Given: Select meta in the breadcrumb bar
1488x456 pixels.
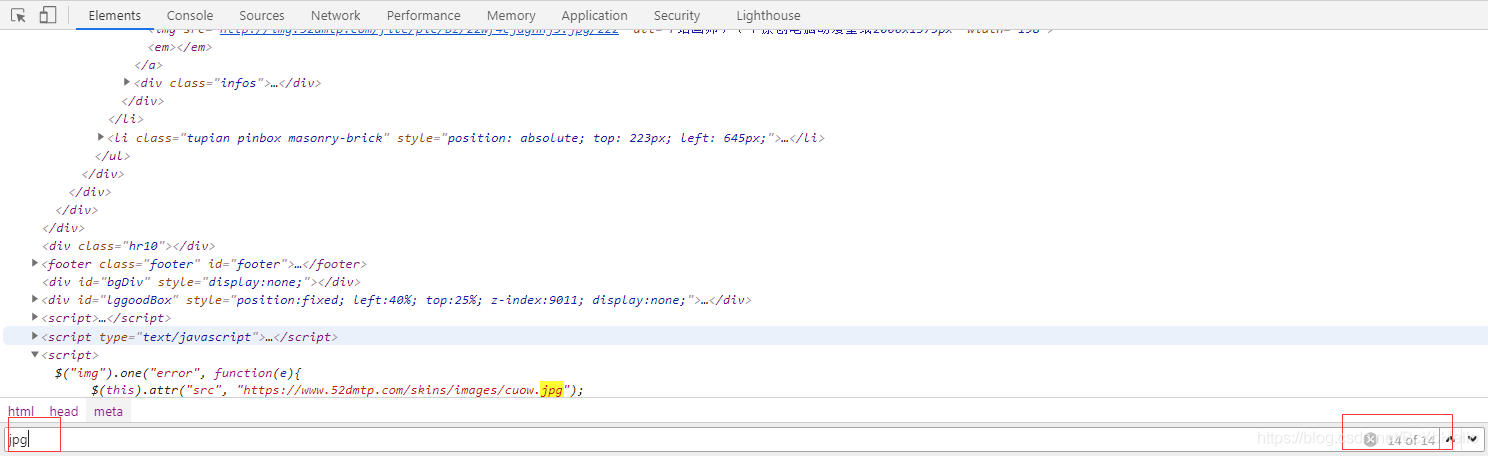Looking at the screenshot, I should [109, 411].
